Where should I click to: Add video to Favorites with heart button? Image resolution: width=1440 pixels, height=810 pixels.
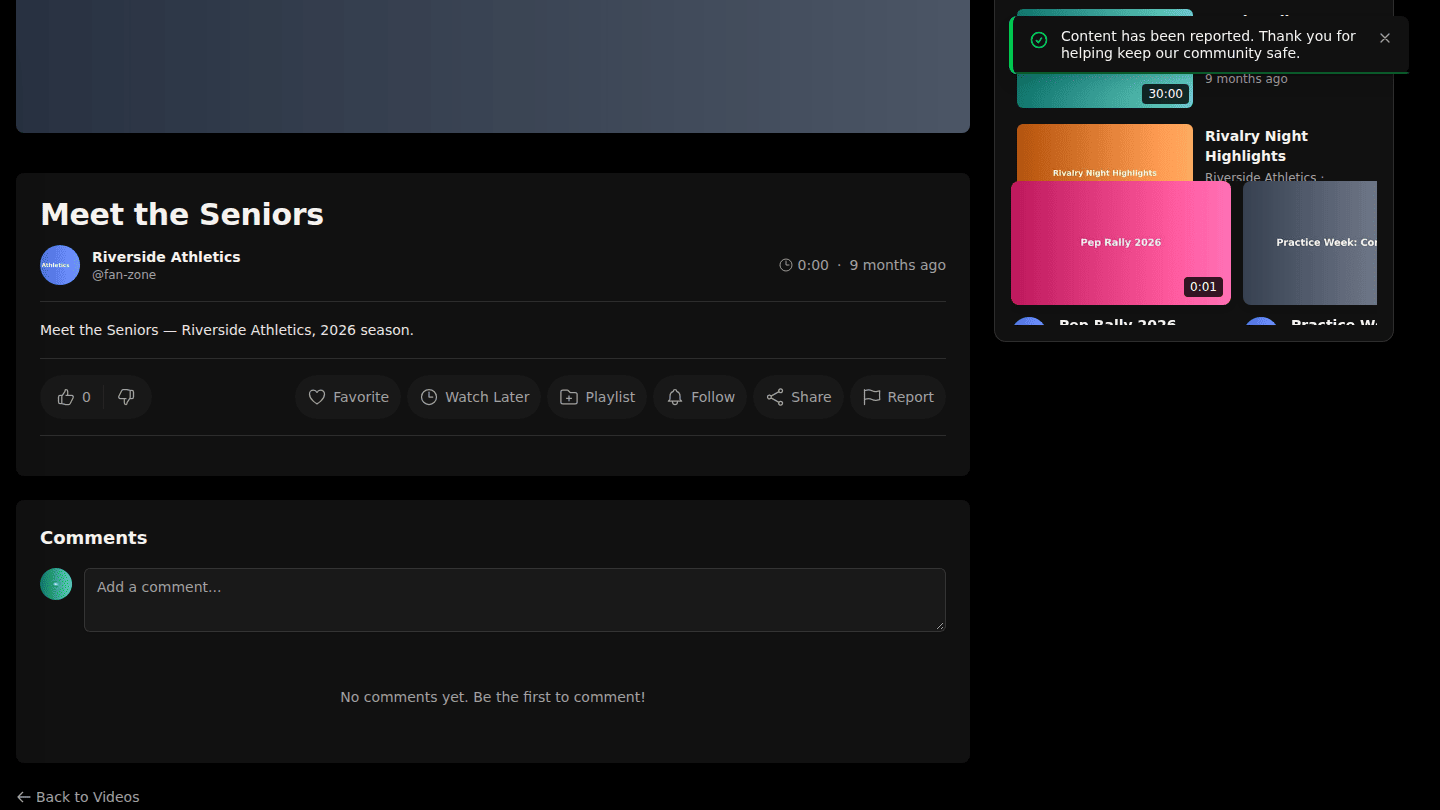pos(348,397)
